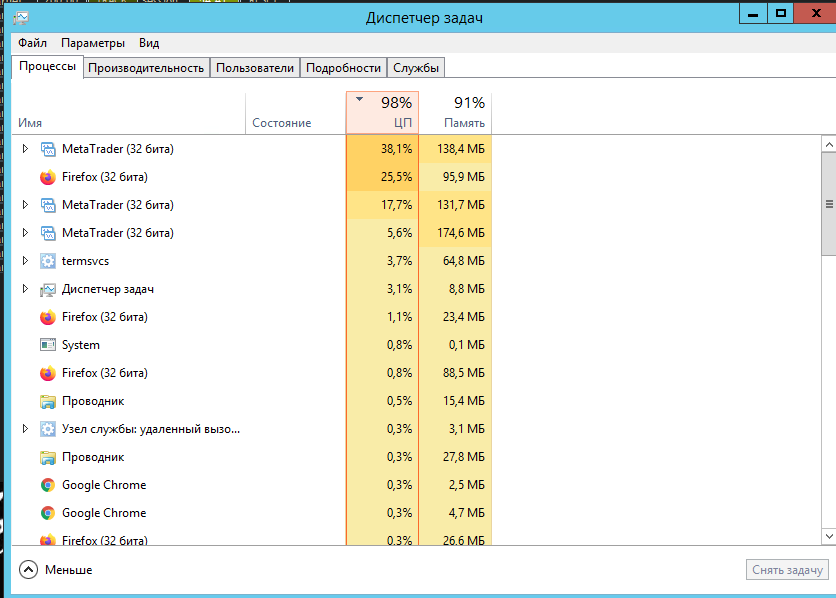Select Firefox icon with 88,5 МБ memory
The width and height of the screenshot is (836, 598).
[x=48, y=373]
